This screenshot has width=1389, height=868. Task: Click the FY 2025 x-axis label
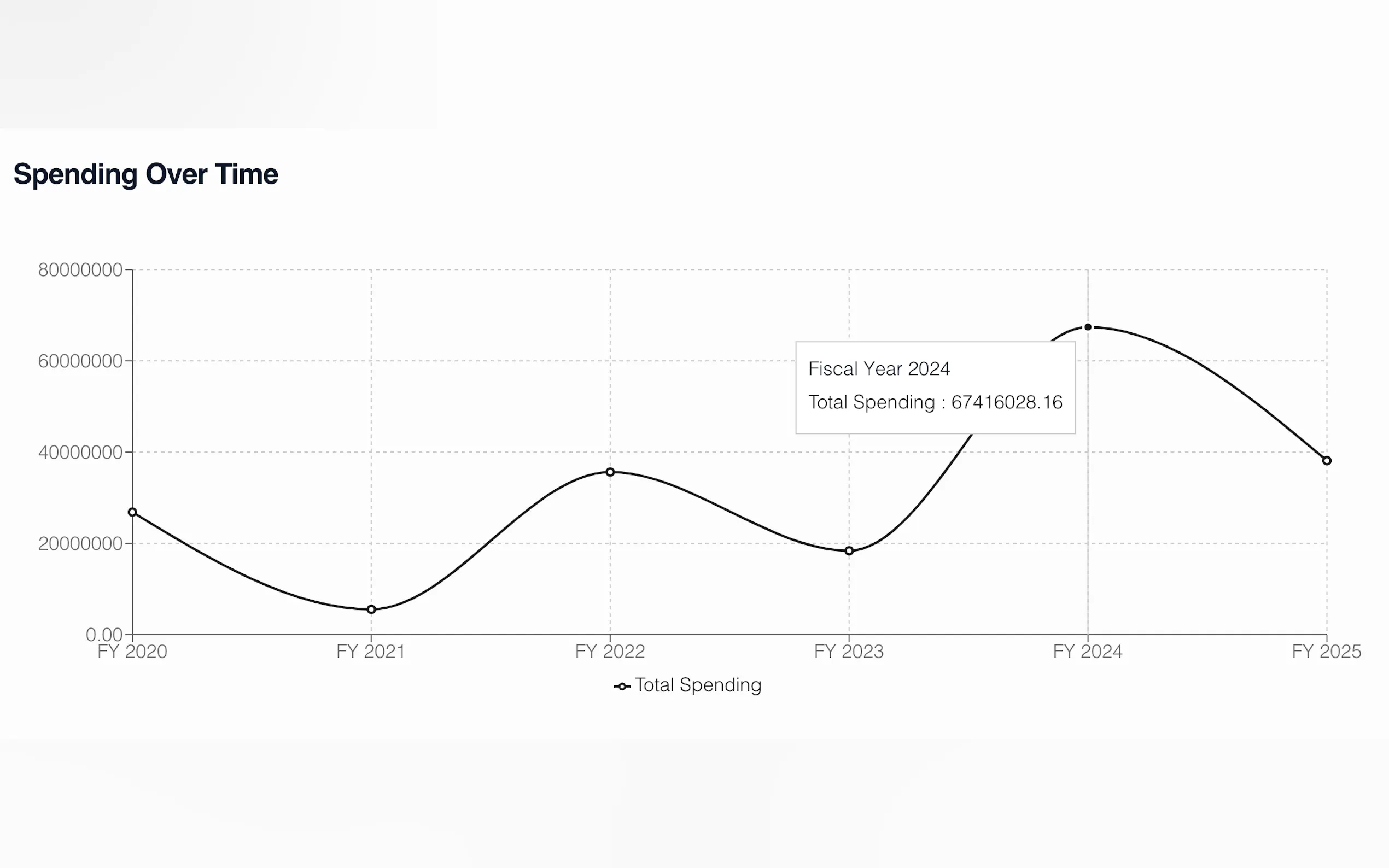click(x=1327, y=652)
